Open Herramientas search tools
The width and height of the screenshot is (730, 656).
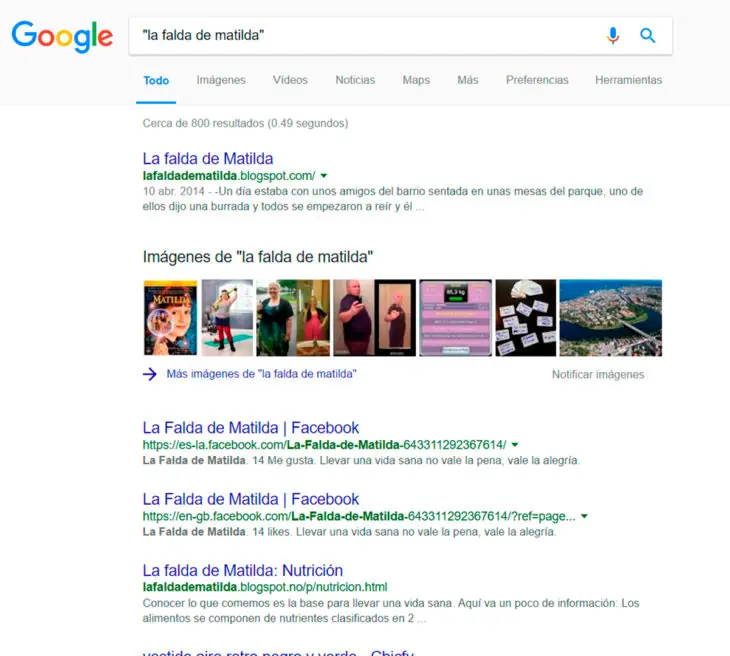tap(629, 80)
